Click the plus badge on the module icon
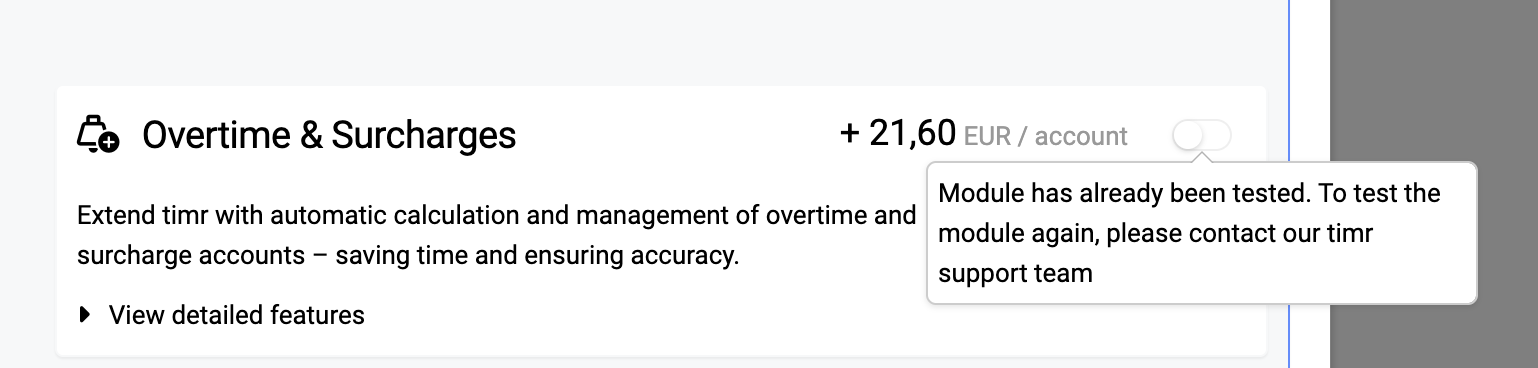Image resolution: width=1538 pixels, height=368 pixels. point(109,143)
